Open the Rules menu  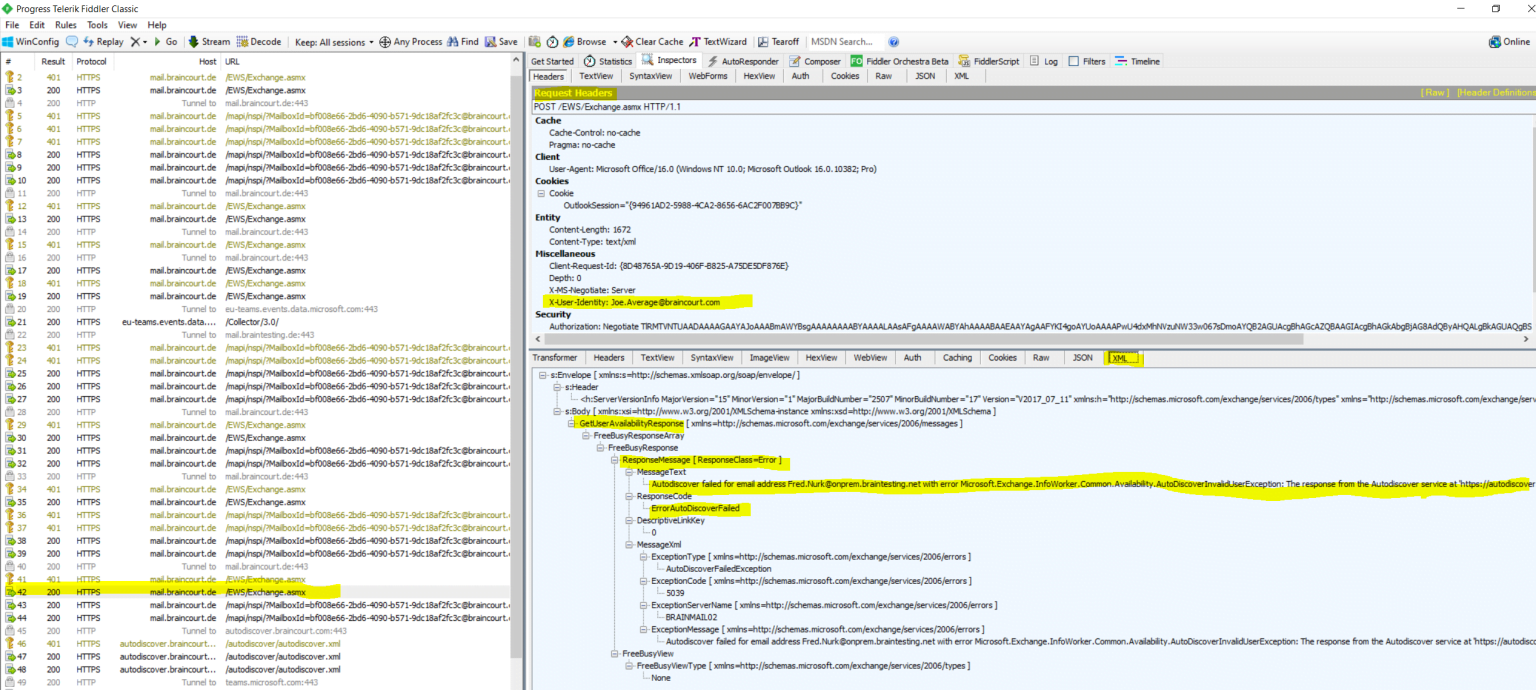66,24
